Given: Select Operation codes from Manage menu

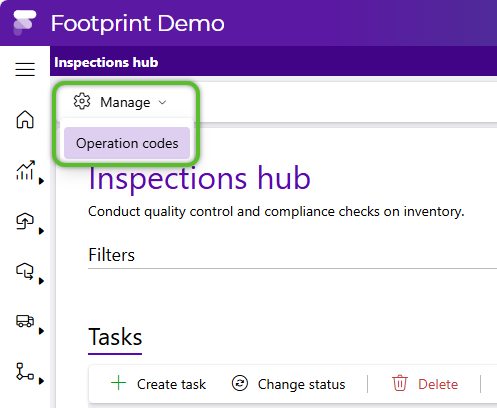Looking at the screenshot, I should [x=127, y=143].
